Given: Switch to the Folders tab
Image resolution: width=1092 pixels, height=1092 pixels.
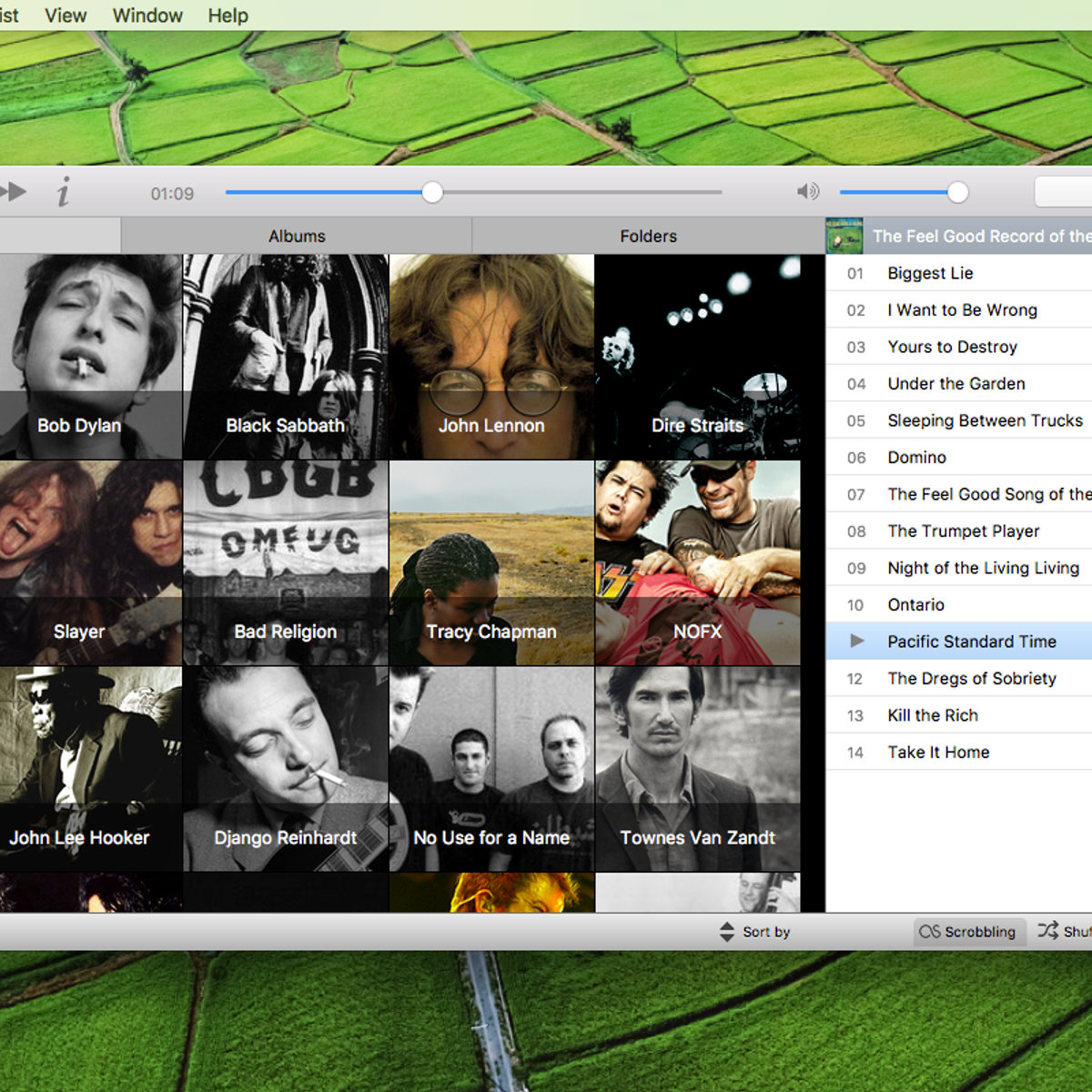Looking at the screenshot, I should (648, 236).
